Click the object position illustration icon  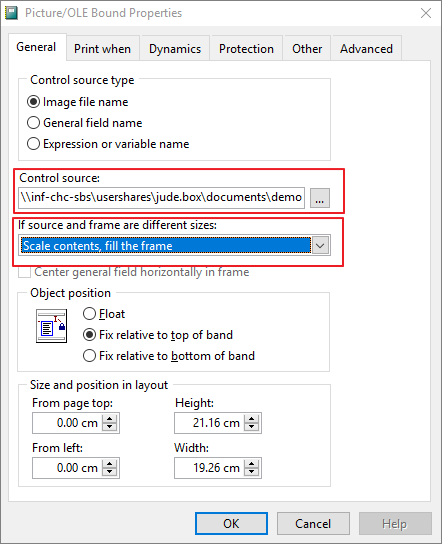(x=51, y=326)
